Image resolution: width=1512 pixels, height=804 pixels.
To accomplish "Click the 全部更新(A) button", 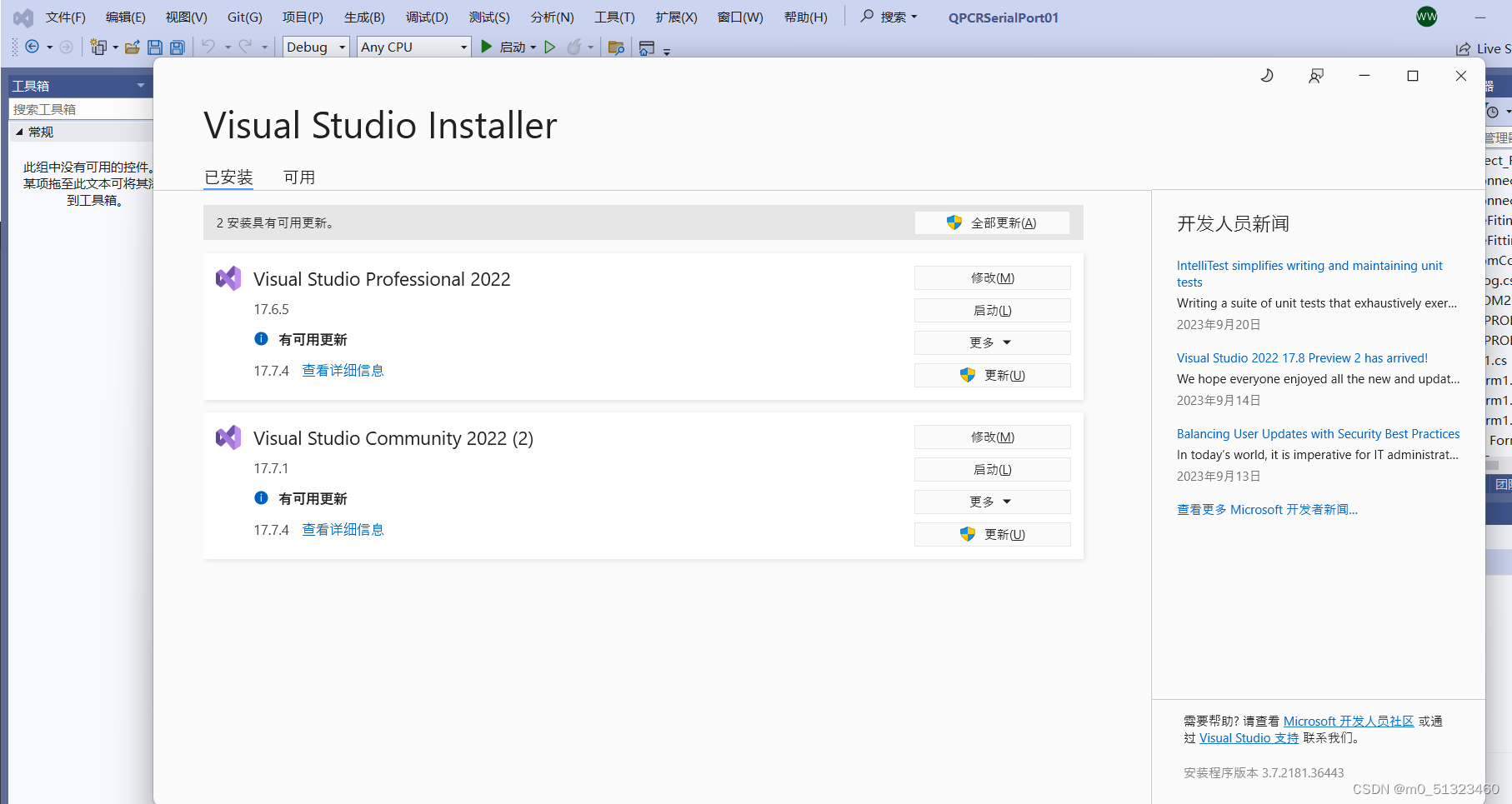I will (992, 222).
